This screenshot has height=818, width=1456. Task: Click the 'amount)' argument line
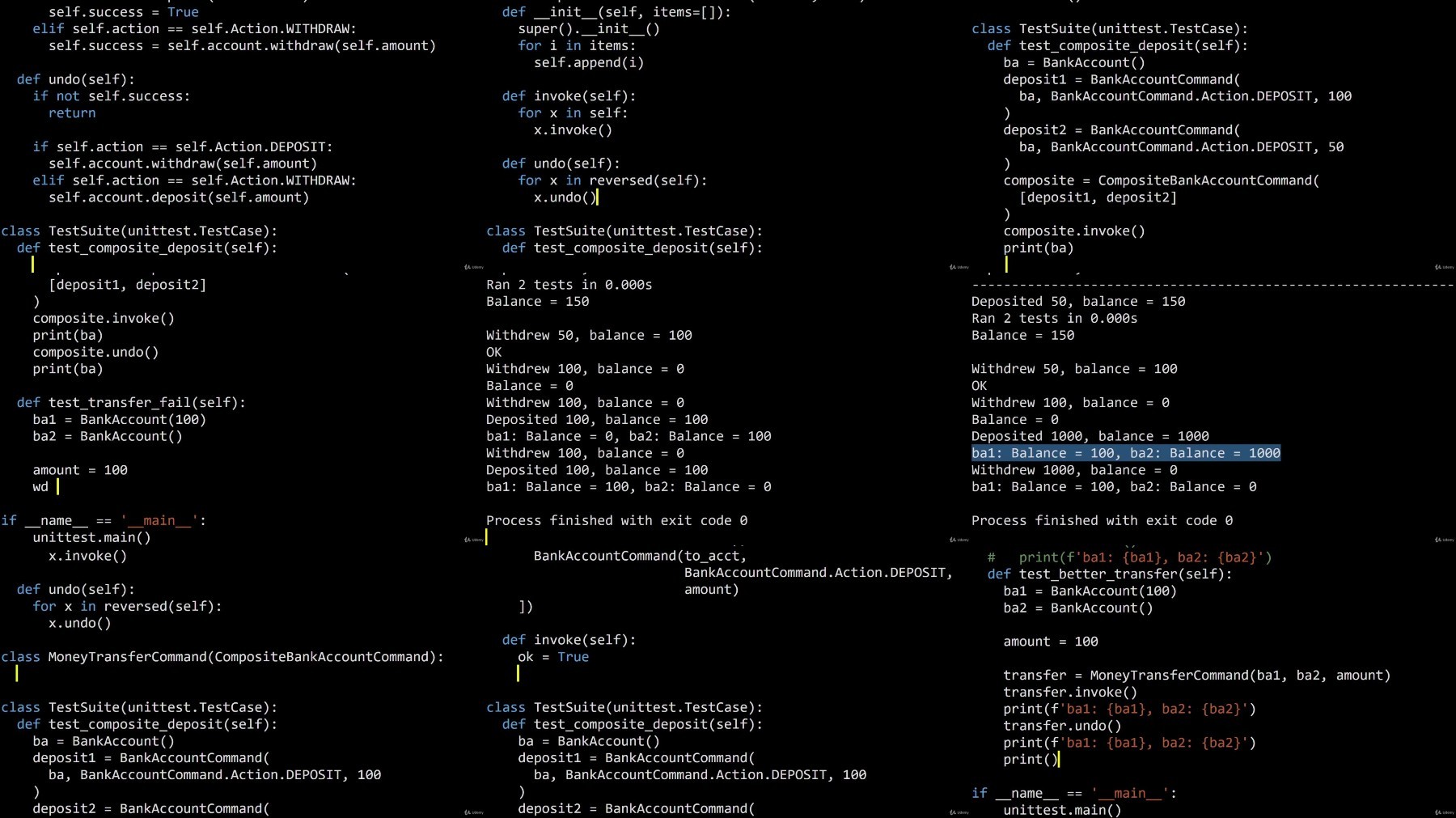712,590
